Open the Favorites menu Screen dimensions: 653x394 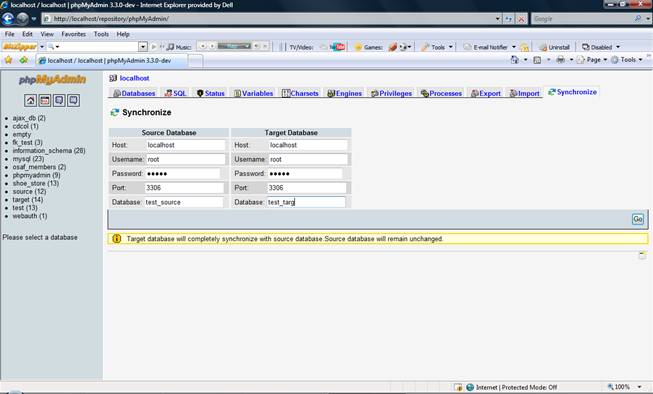(73, 34)
